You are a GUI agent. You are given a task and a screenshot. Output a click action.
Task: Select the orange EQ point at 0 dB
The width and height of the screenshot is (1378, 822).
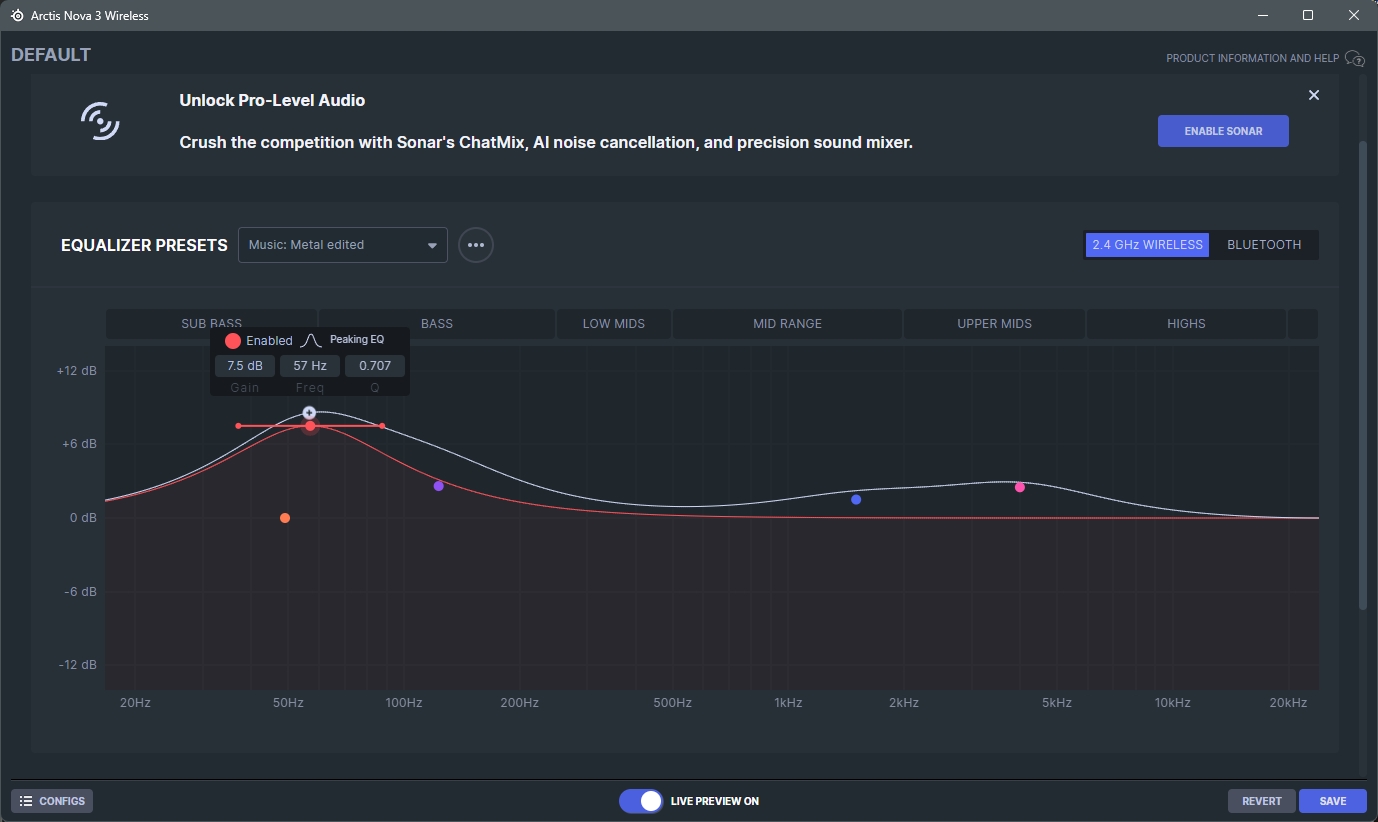click(x=285, y=518)
